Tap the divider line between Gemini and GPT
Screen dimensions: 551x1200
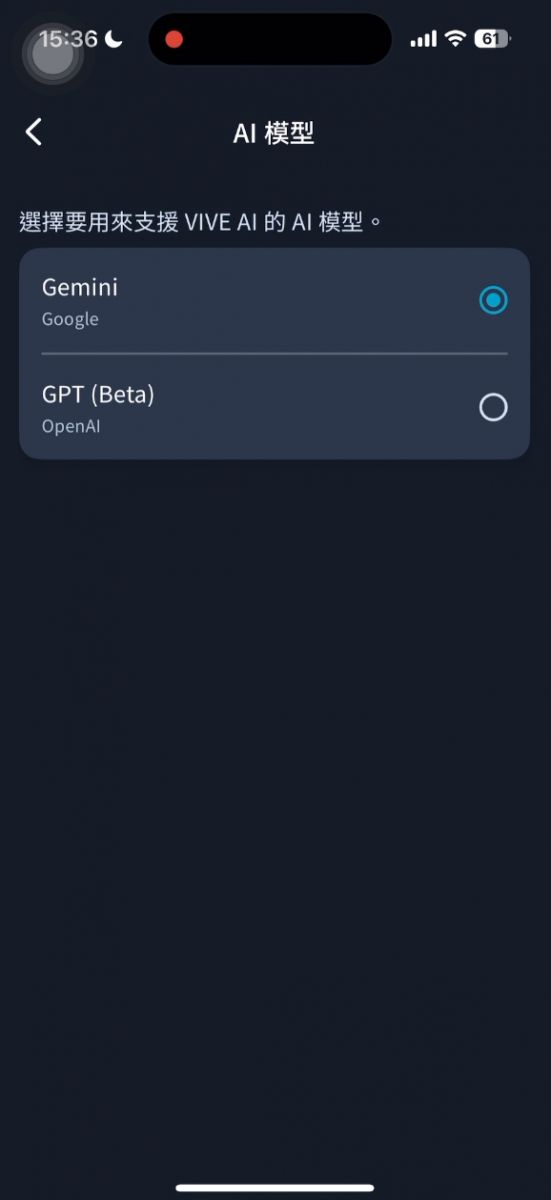[275, 353]
